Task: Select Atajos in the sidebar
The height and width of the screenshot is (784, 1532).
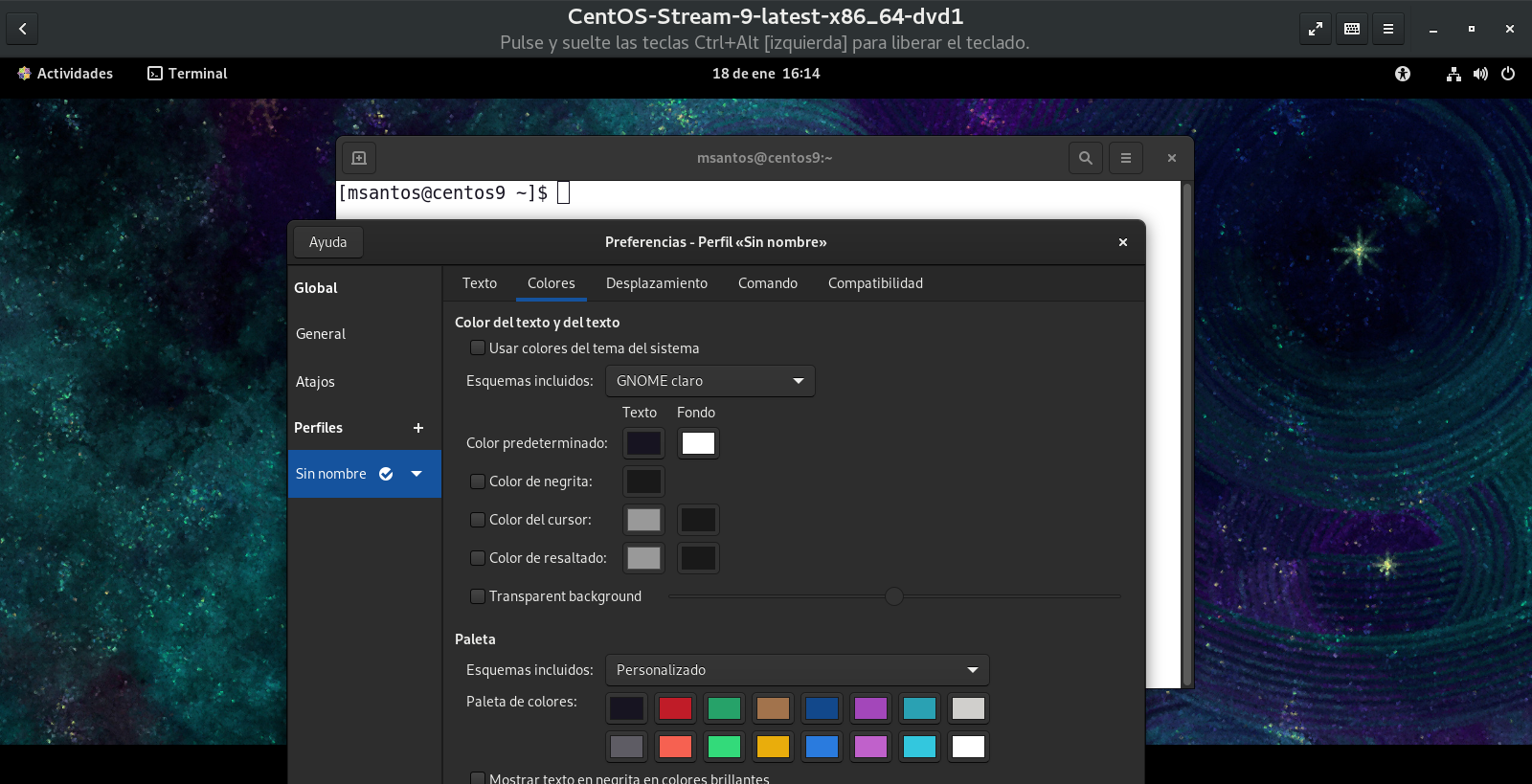Action: [315, 382]
